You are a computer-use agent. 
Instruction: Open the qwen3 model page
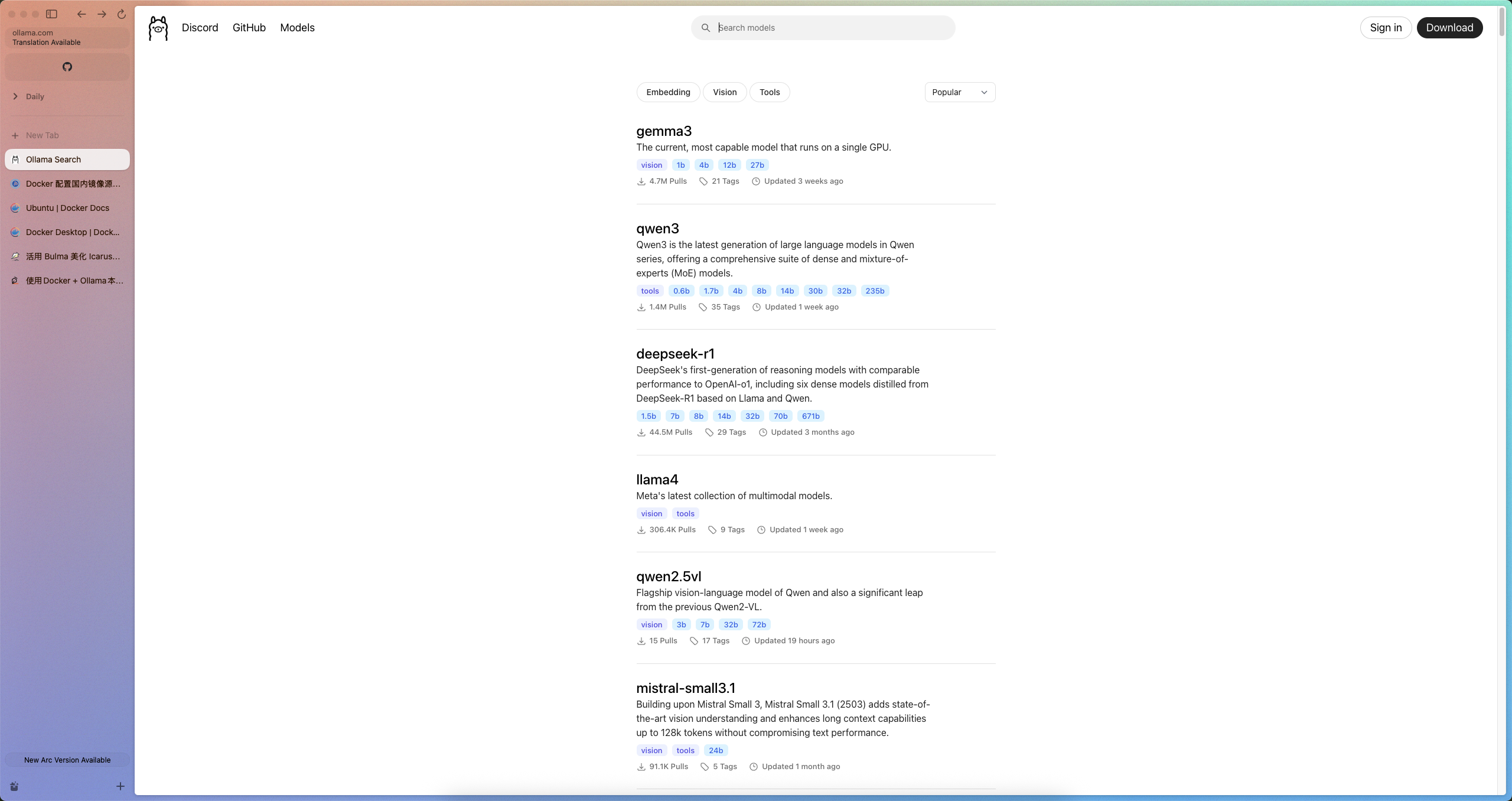657,229
